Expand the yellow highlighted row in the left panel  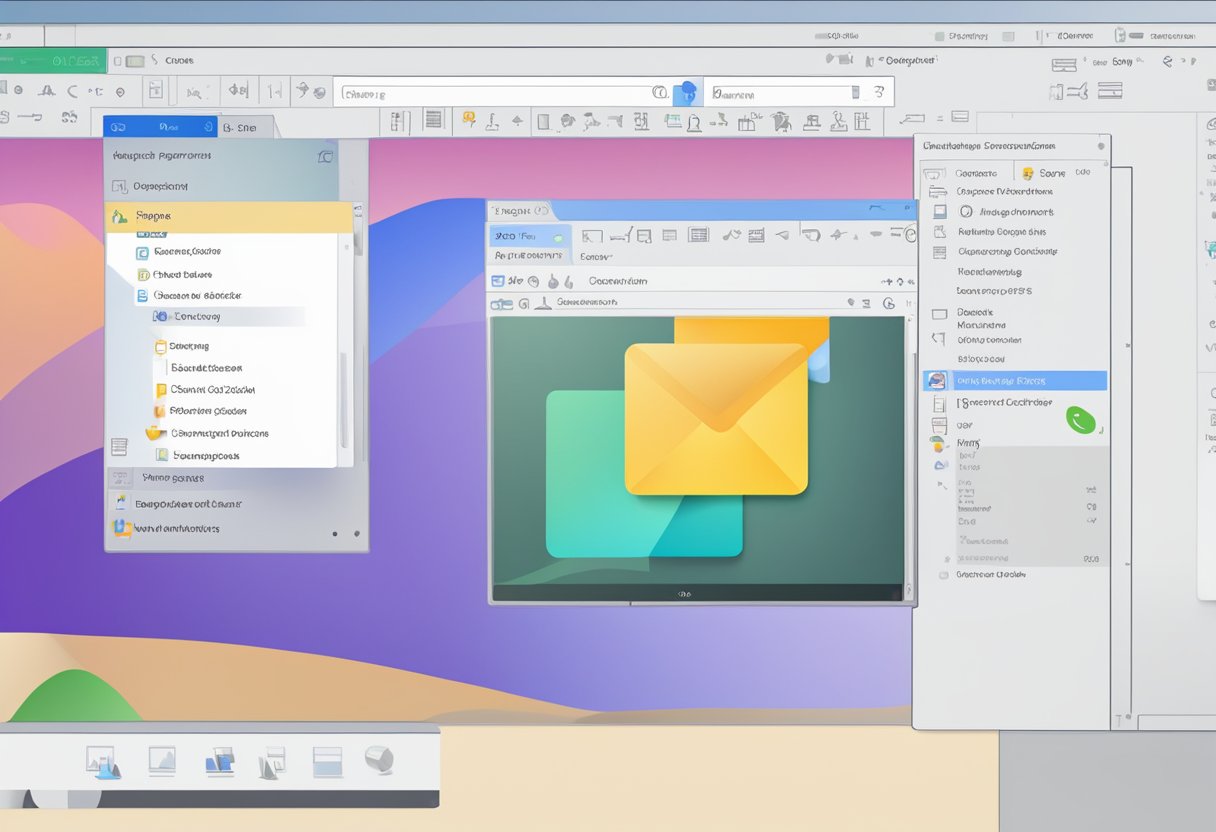pyautogui.click(x=228, y=216)
